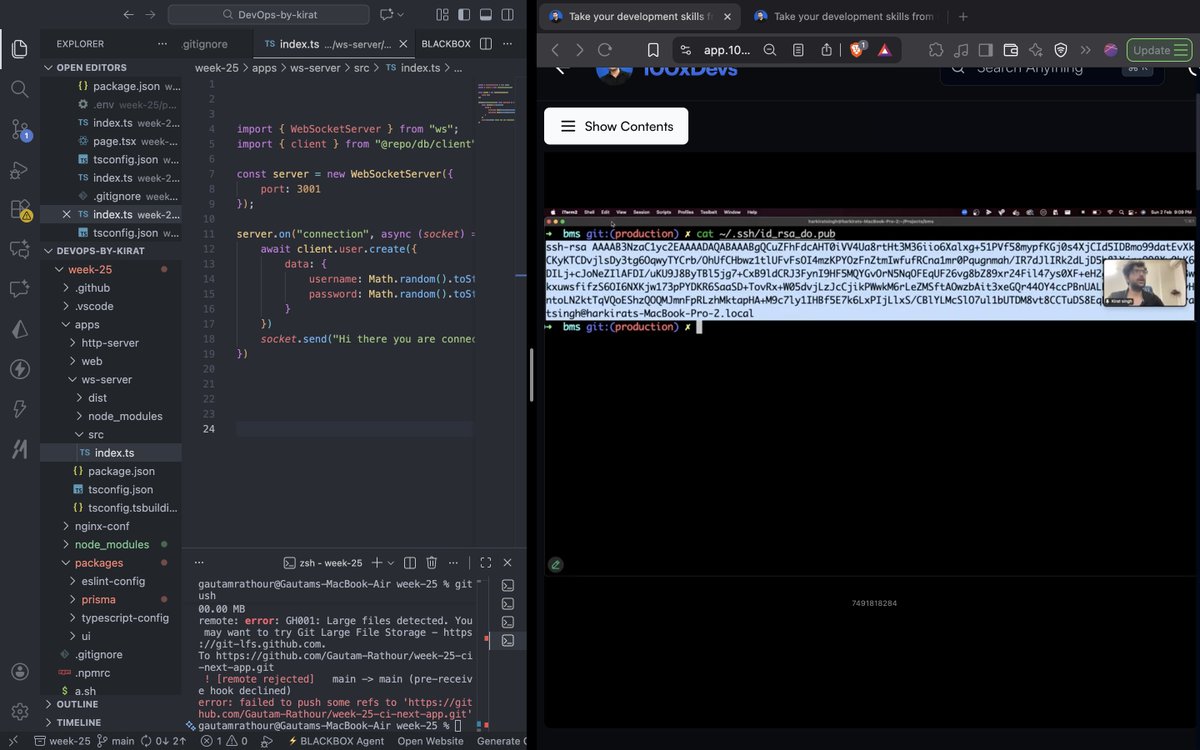Maximize the panel with the expand icon
Screen dimensions: 1200x750
click(487, 562)
